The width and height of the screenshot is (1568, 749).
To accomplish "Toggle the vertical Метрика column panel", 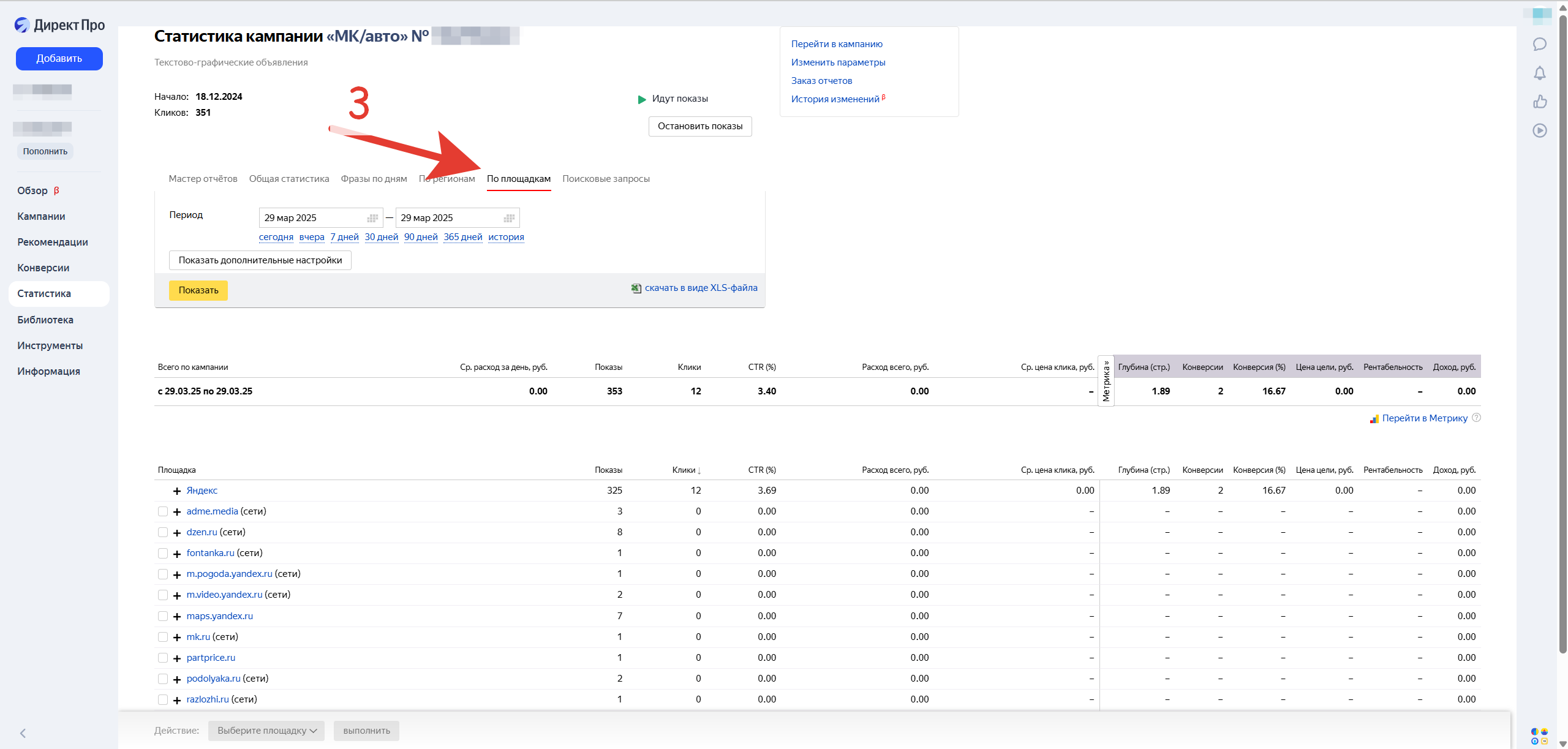I will pyautogui.click(x=1106, y=380).
